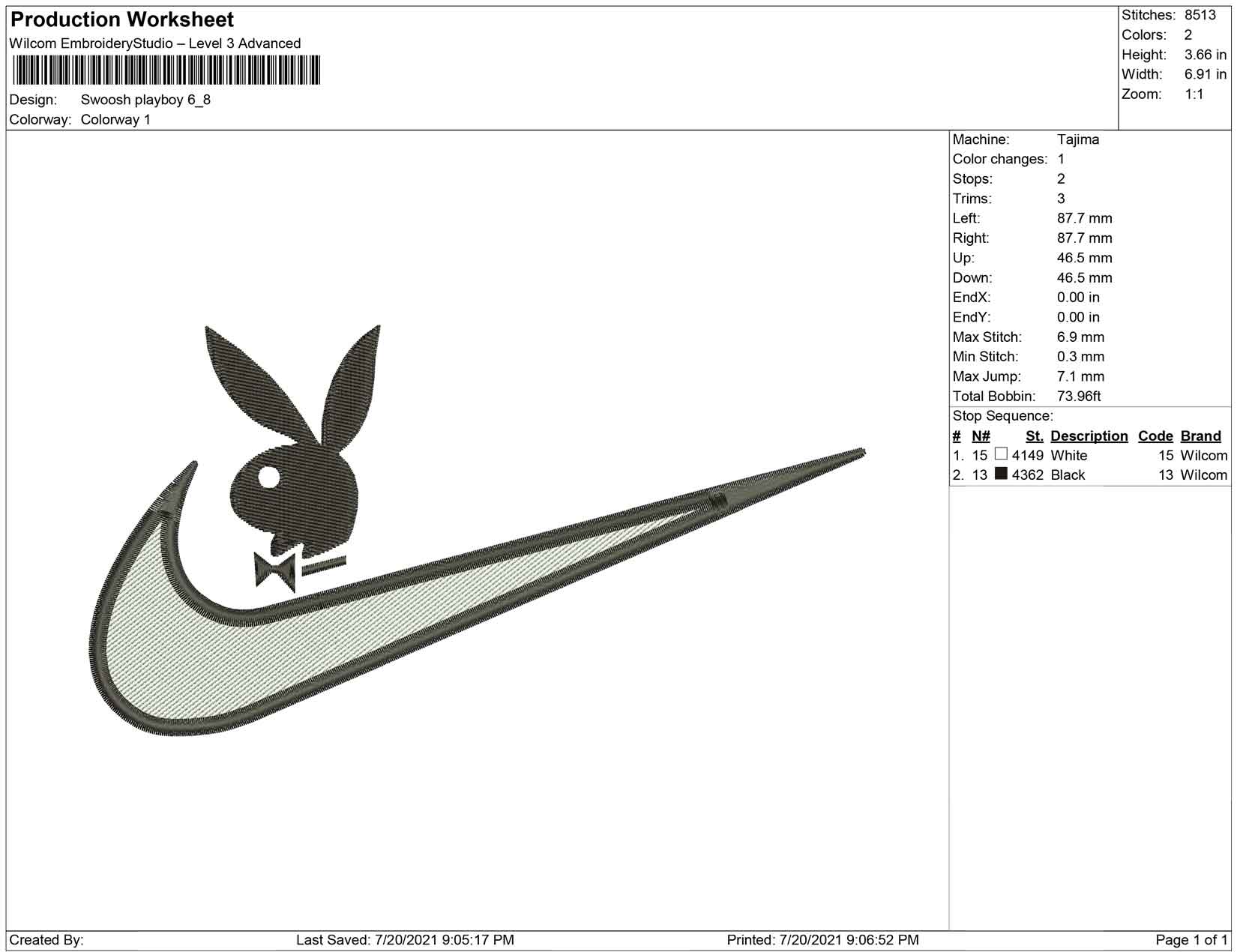This screenshot has height=952, width=1237.
Task: Click the "Black" description in row 2
Action: 1068,475
